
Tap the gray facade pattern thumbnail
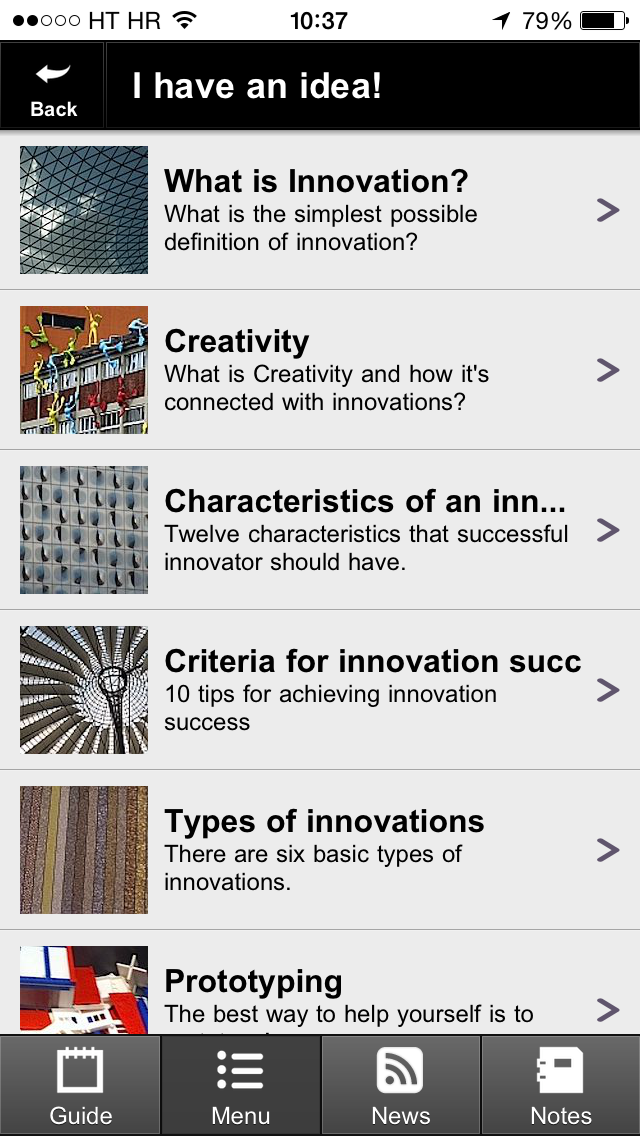click(84, 530)
